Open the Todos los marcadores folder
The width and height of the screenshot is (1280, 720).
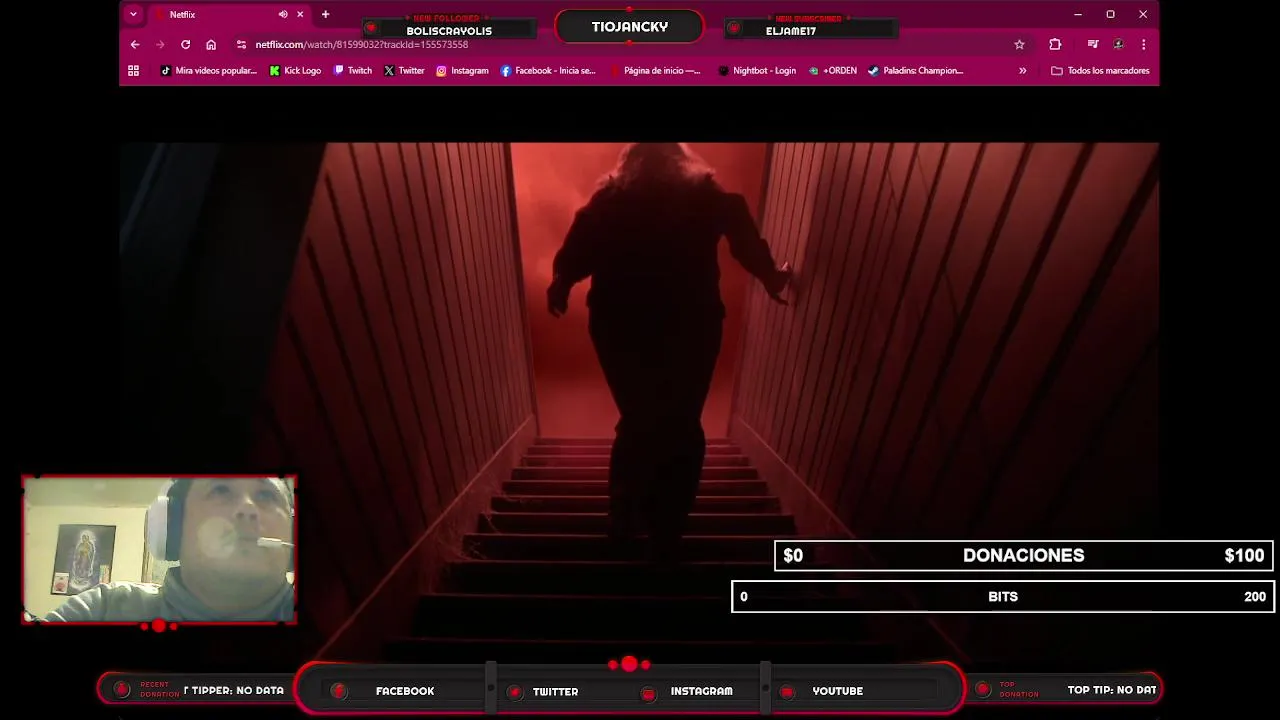(x=1100, y=70)
